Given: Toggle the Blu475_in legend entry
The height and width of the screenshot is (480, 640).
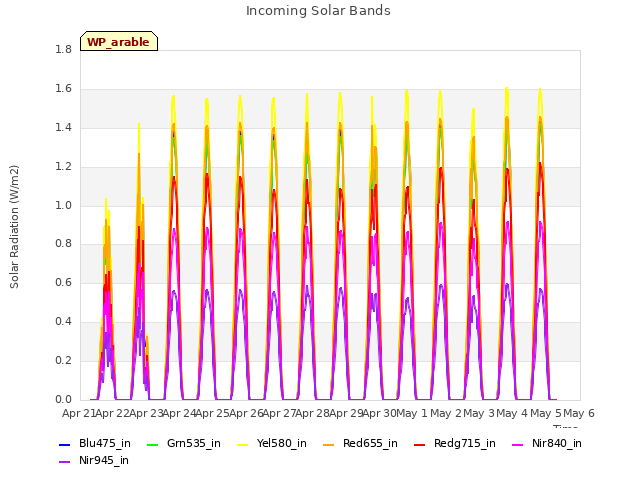Looking at the screenshot, I should [x=95, y=443].
